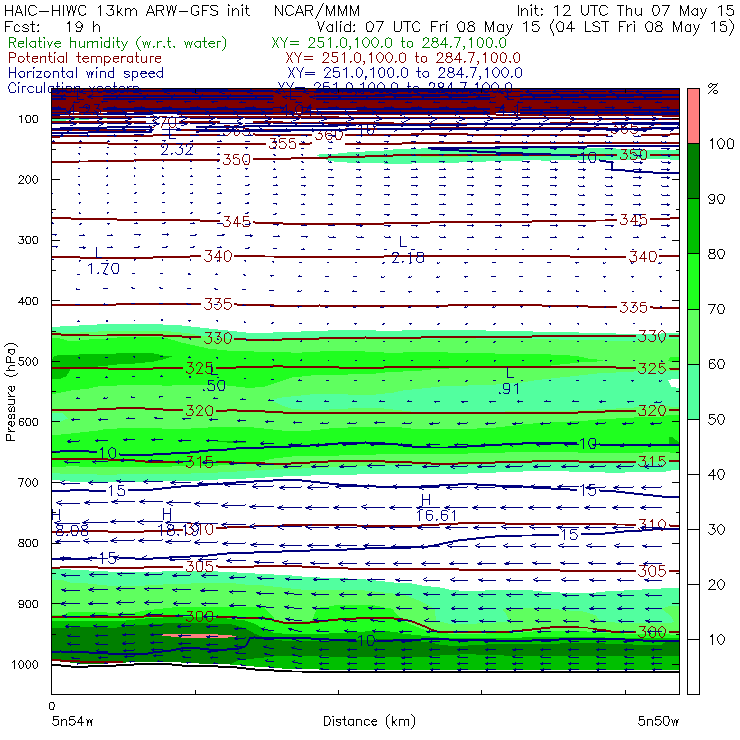The image size is (740, 740).
Task: Click the pink colorbar segment above 100
Action: click(x=693, y=116)
